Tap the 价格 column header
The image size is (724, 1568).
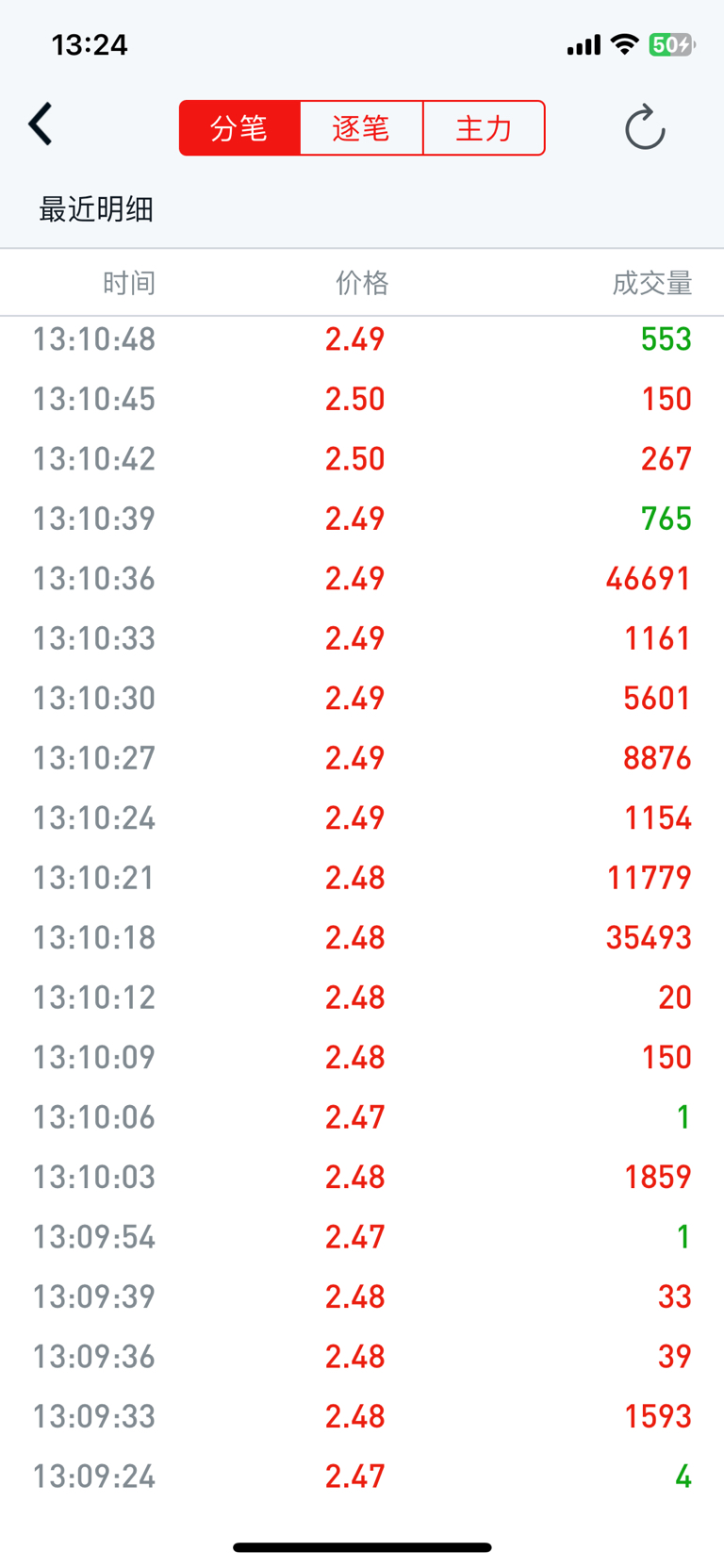pyautogui.click(x=362, y=283)
